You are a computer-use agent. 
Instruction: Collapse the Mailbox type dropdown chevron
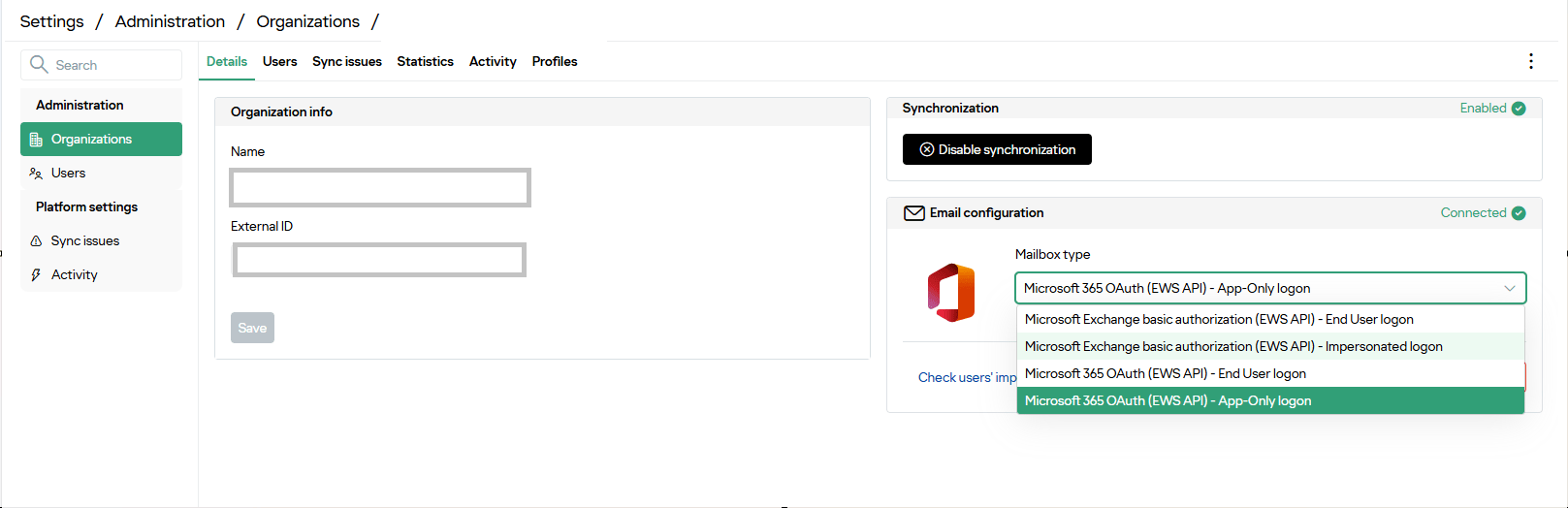[1510, 288]
